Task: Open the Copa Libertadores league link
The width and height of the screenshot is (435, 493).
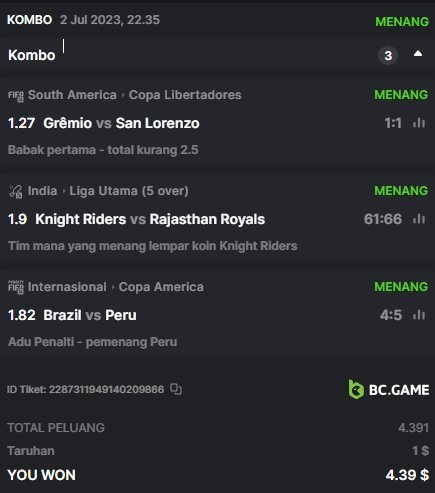Action: (185, 95)
